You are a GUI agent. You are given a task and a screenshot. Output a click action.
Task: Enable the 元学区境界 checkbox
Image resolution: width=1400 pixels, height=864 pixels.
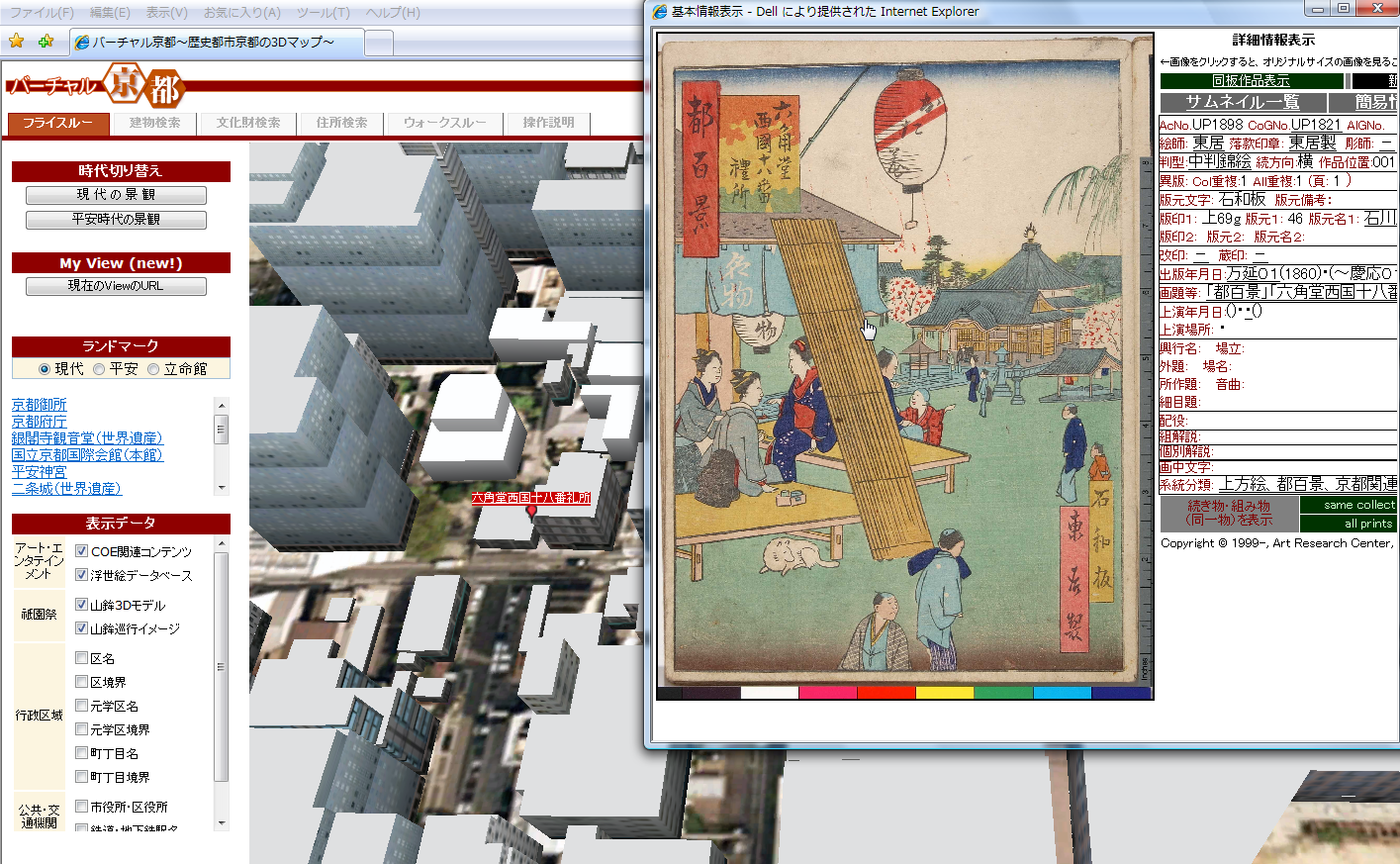[82, 729]
